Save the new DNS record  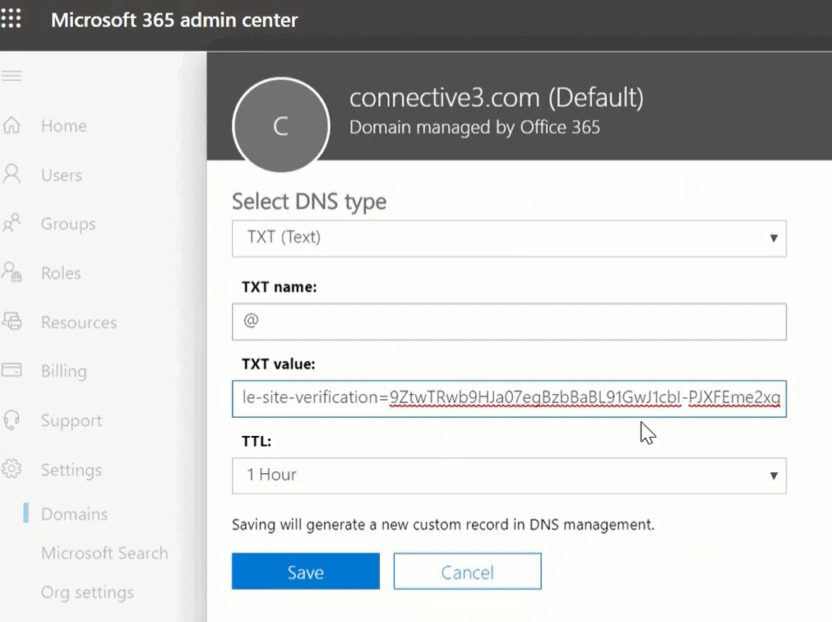point(305,572)
